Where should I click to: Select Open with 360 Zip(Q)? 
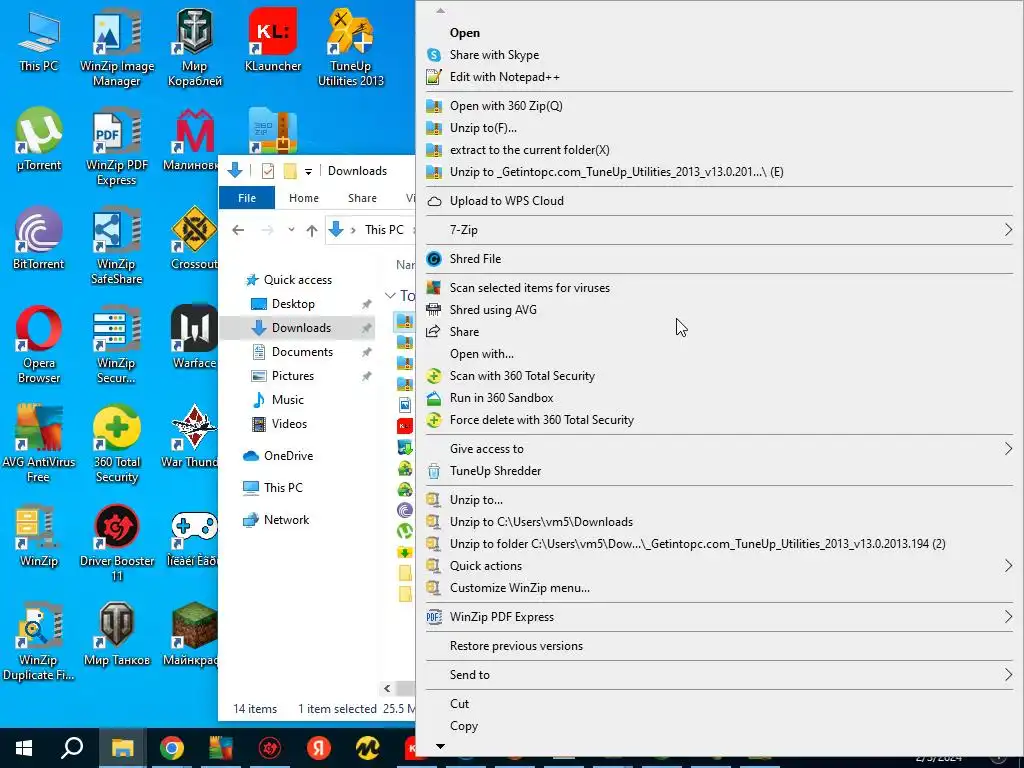coord(719,106)
